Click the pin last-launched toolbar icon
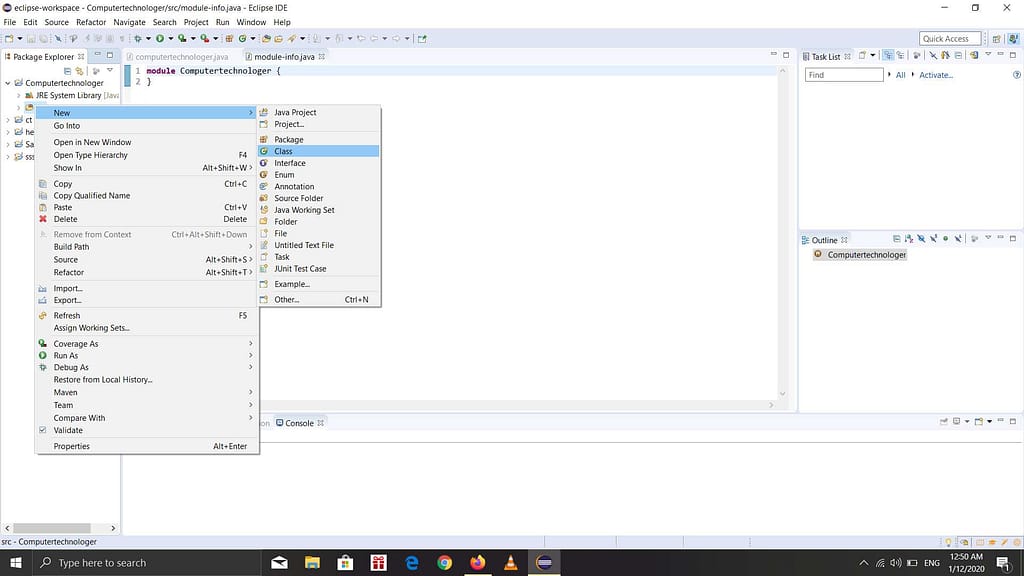Viewport: 1024px width, 576px height. pyautogui.click(x=422, y=39)
